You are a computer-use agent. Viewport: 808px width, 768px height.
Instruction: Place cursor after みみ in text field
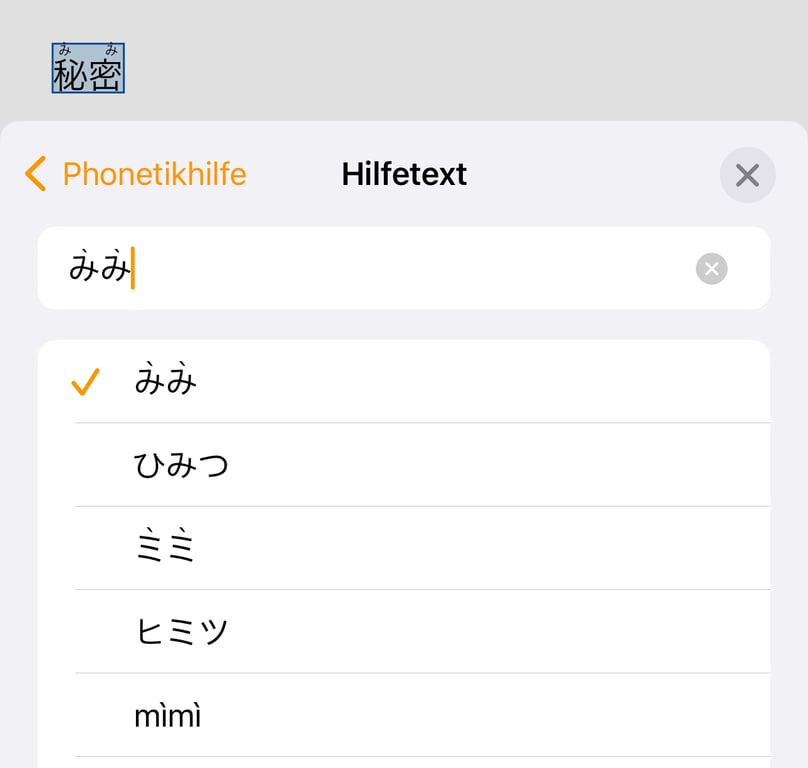(134, 268)
